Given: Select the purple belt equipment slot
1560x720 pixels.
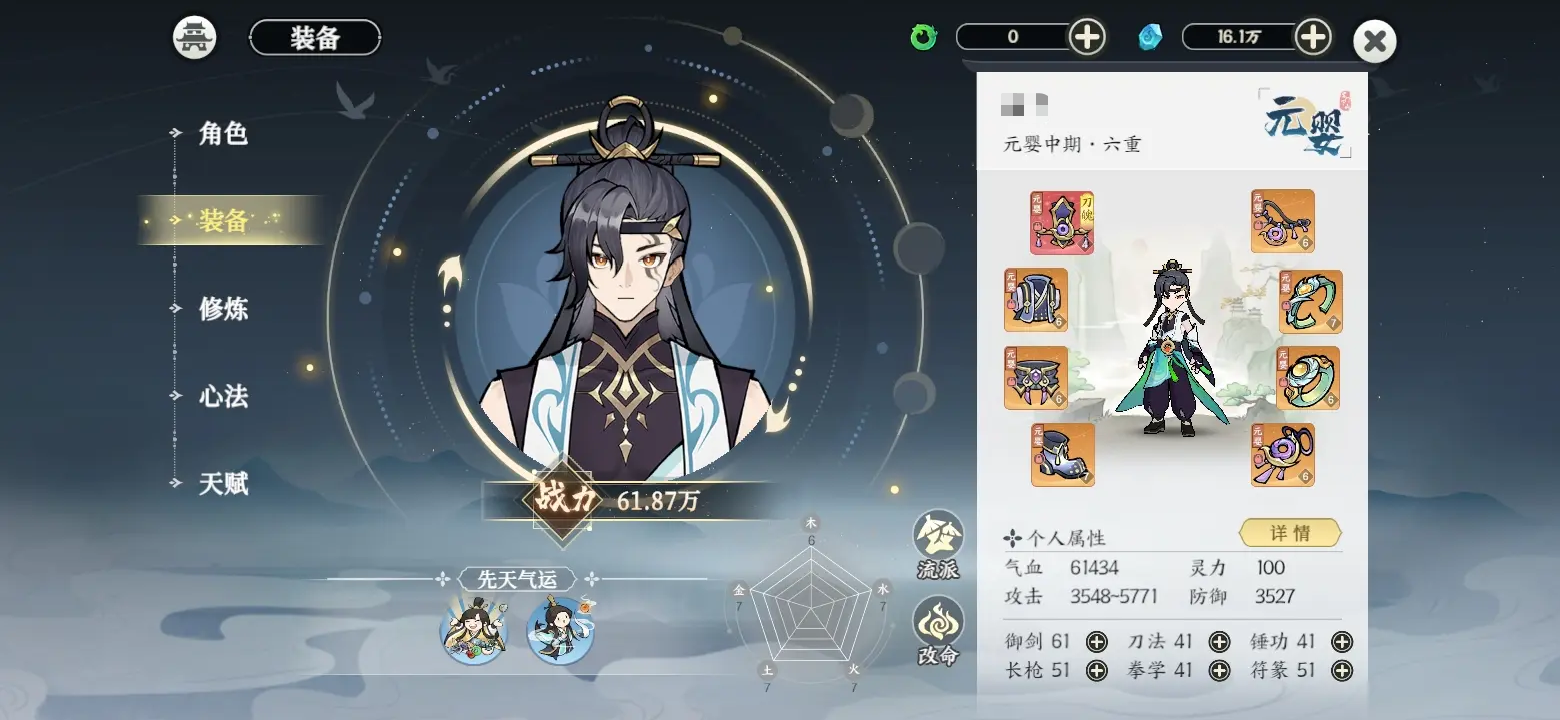Looking at the screenshot, I should pyautogui.click(x=1035, y=378).
